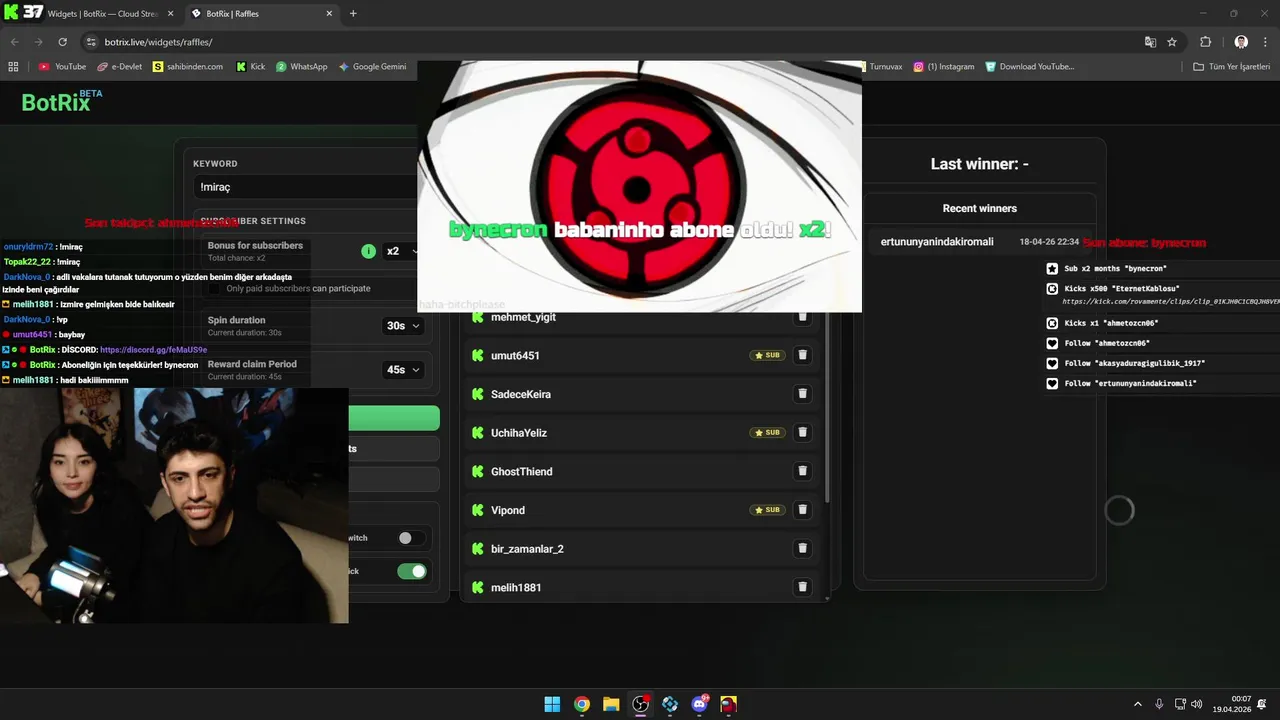Open Among Us icon in taskbar

tap(729, 704)
